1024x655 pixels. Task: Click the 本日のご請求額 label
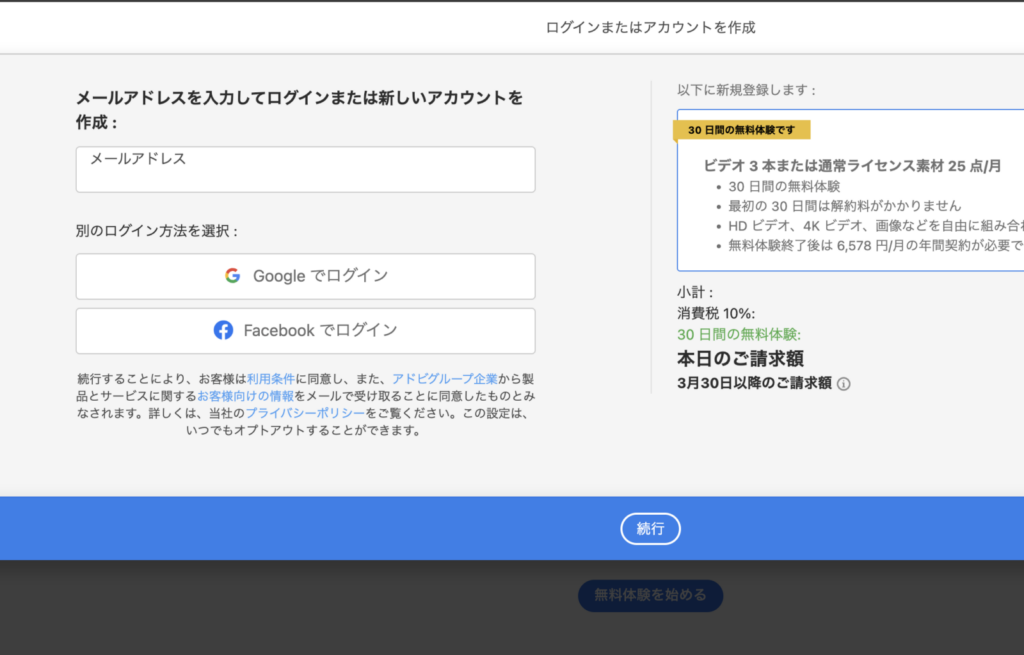743,356
